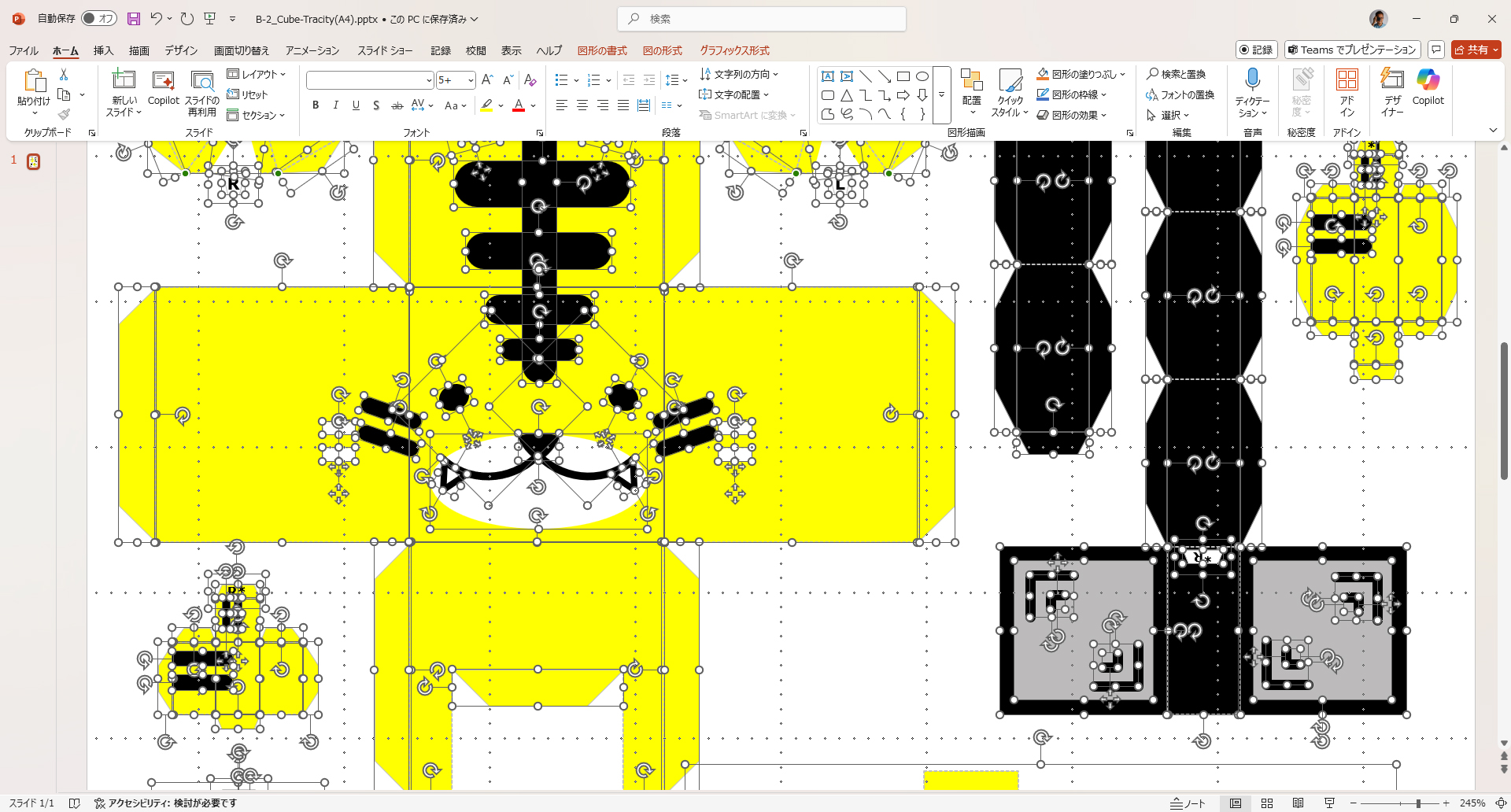
Task: Click スライドの再利用 icon
Action: (202, 93)
